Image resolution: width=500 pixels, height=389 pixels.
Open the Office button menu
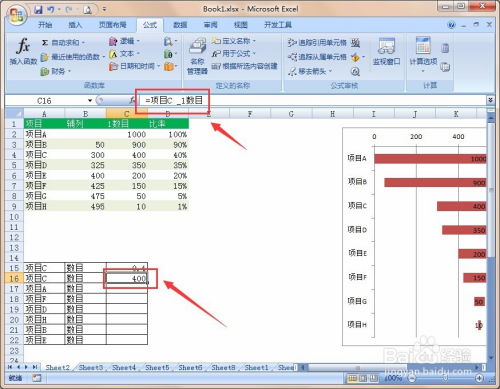[x=17, y=15]
